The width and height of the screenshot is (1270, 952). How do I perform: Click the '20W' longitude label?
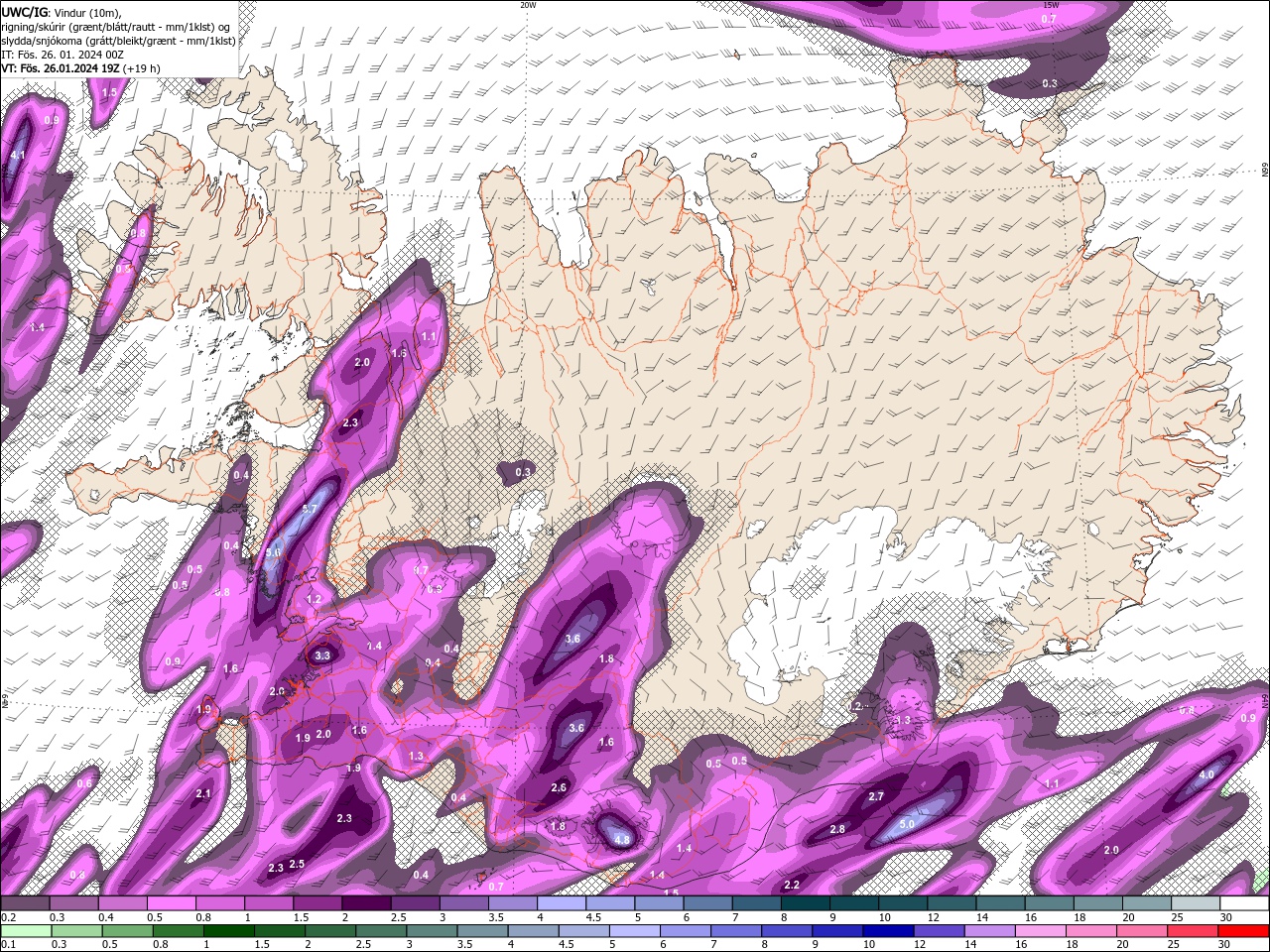coord(528,5)
